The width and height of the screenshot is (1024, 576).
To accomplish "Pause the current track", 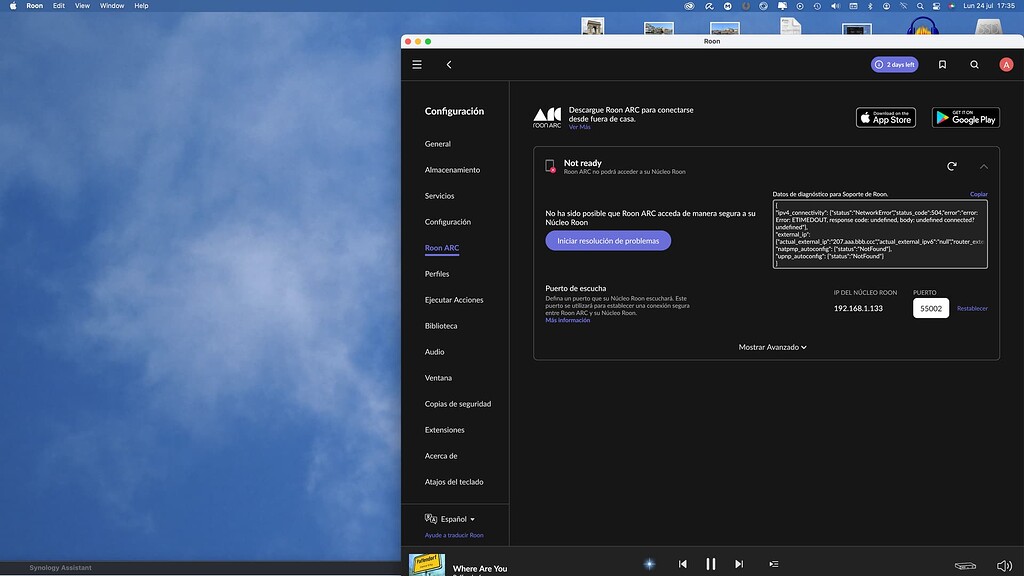I will pos(711,564).
